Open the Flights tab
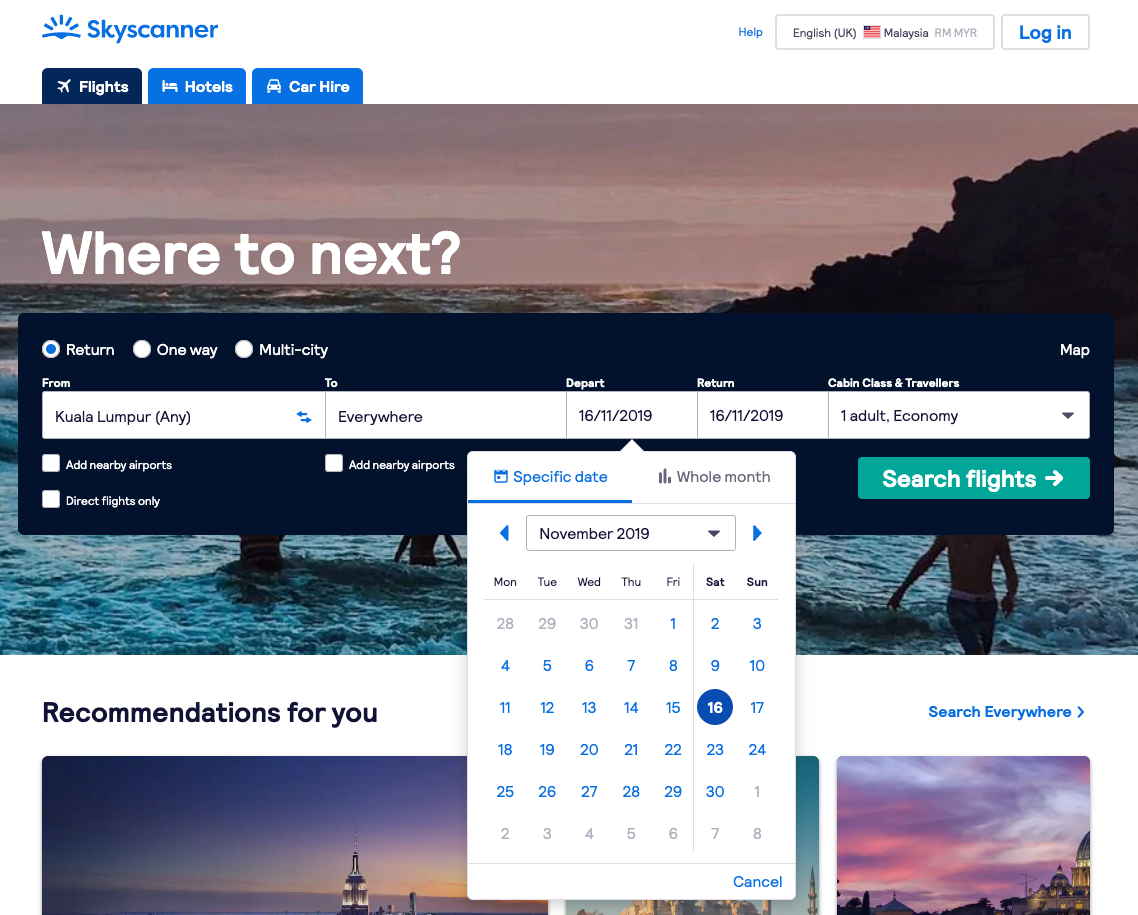Viewport: 1138px width, 915px height. [92, 86]
